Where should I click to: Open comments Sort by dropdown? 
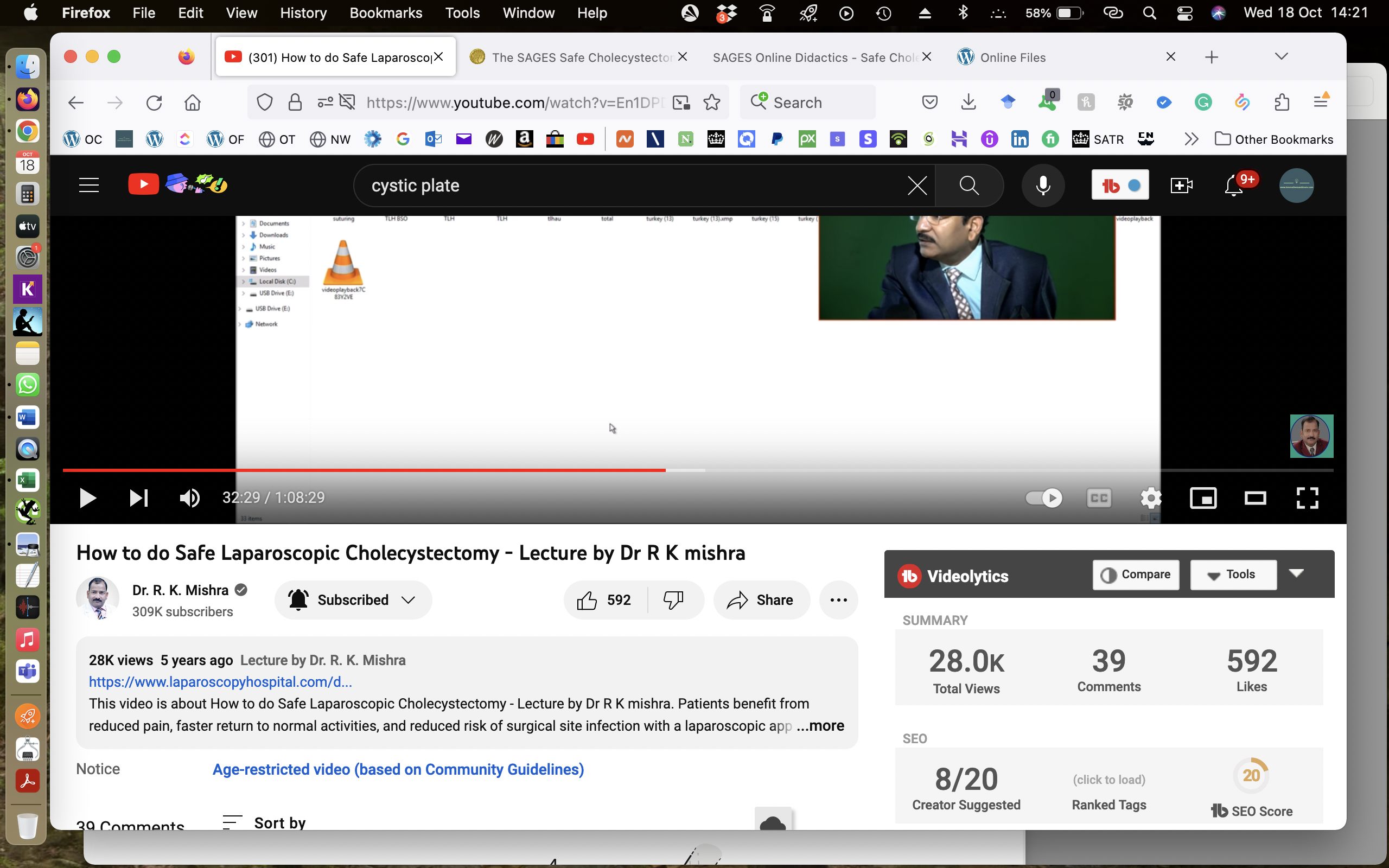pos(264,822)
